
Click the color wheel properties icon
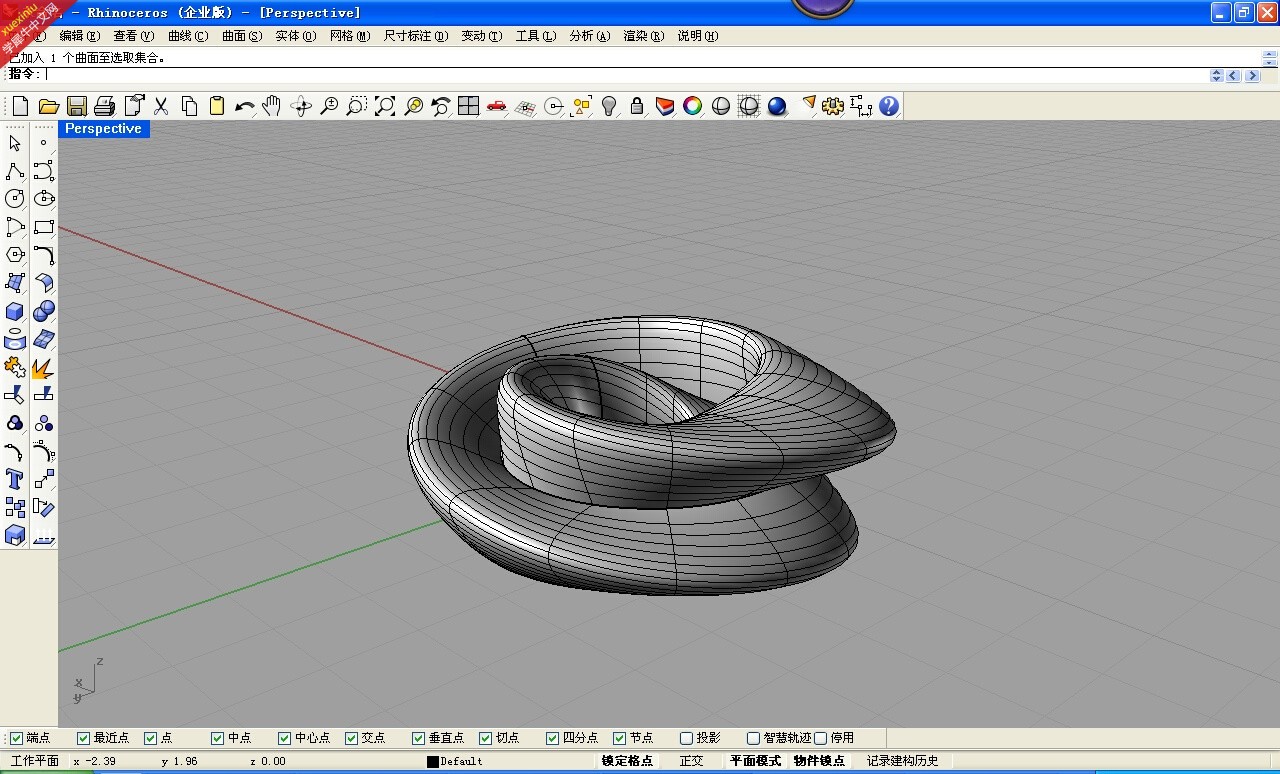pyautogui.click(x=693, y=106)
